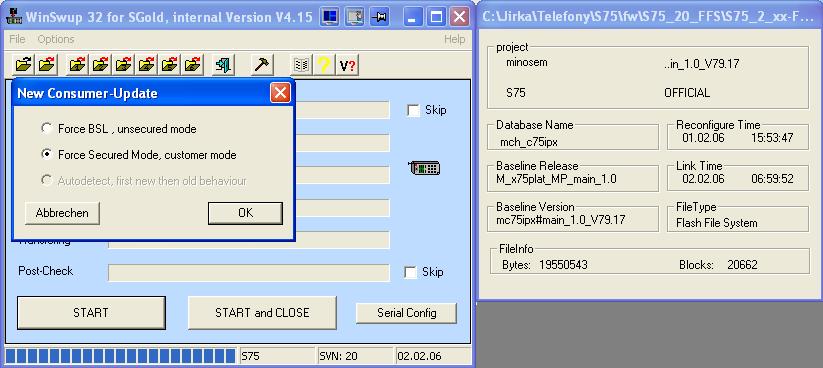
Task: Click the V? version info icon
Action: (347, 65)
